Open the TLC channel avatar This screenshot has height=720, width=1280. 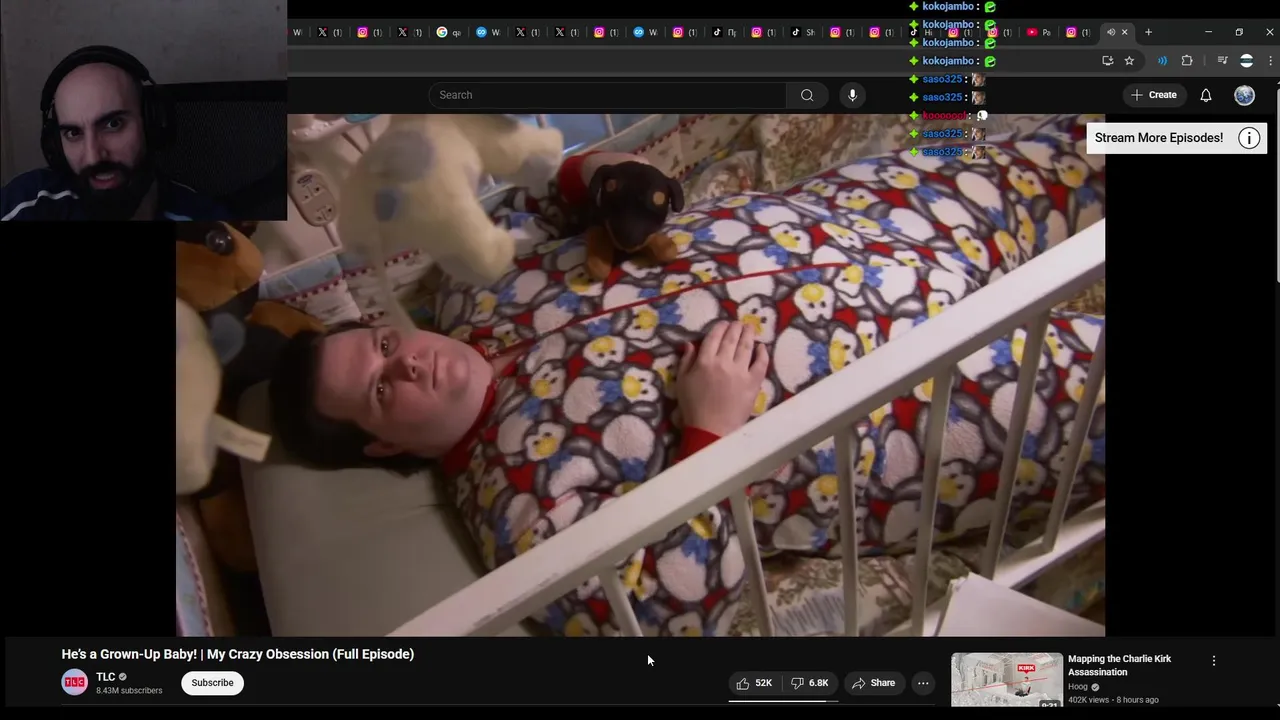point(75,683)
